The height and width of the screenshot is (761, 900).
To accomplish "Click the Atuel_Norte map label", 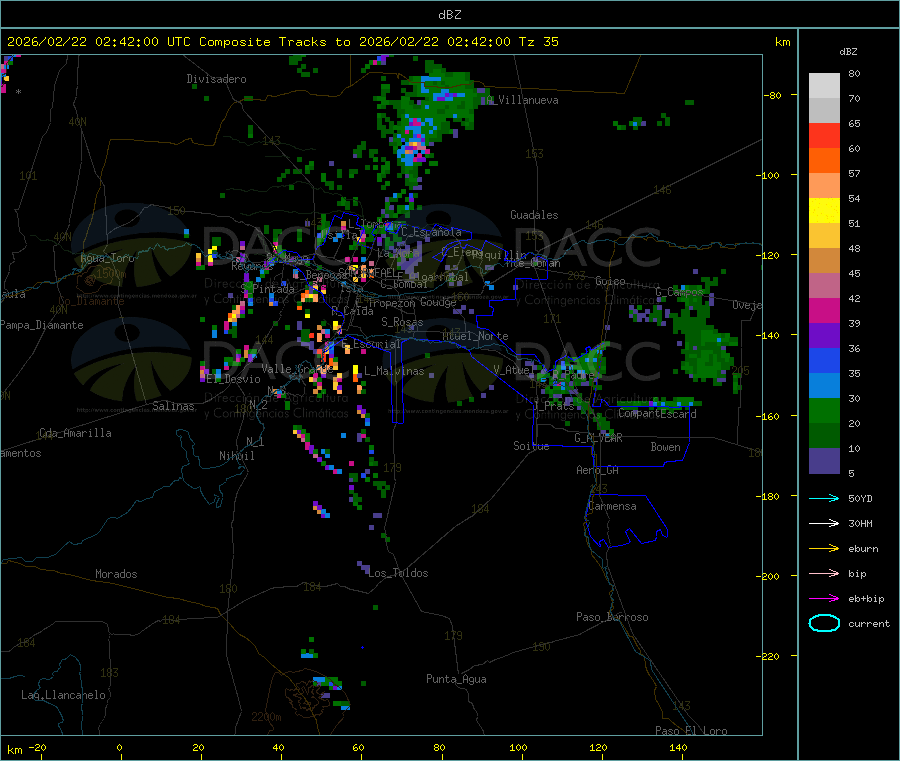I will point(475,336).
